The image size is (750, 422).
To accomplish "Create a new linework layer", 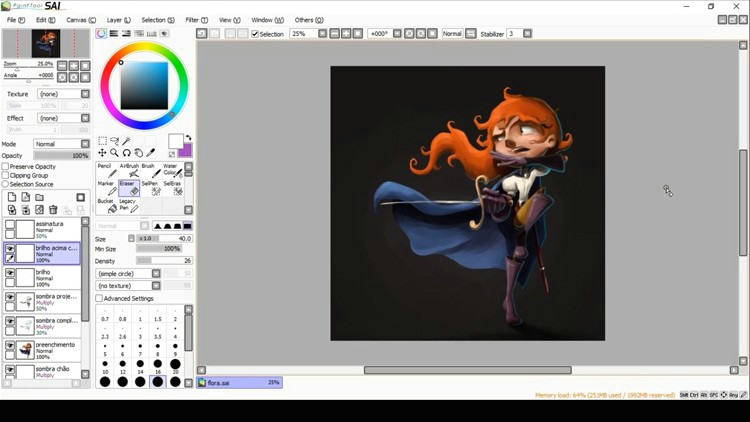I will tap(26, 197).
